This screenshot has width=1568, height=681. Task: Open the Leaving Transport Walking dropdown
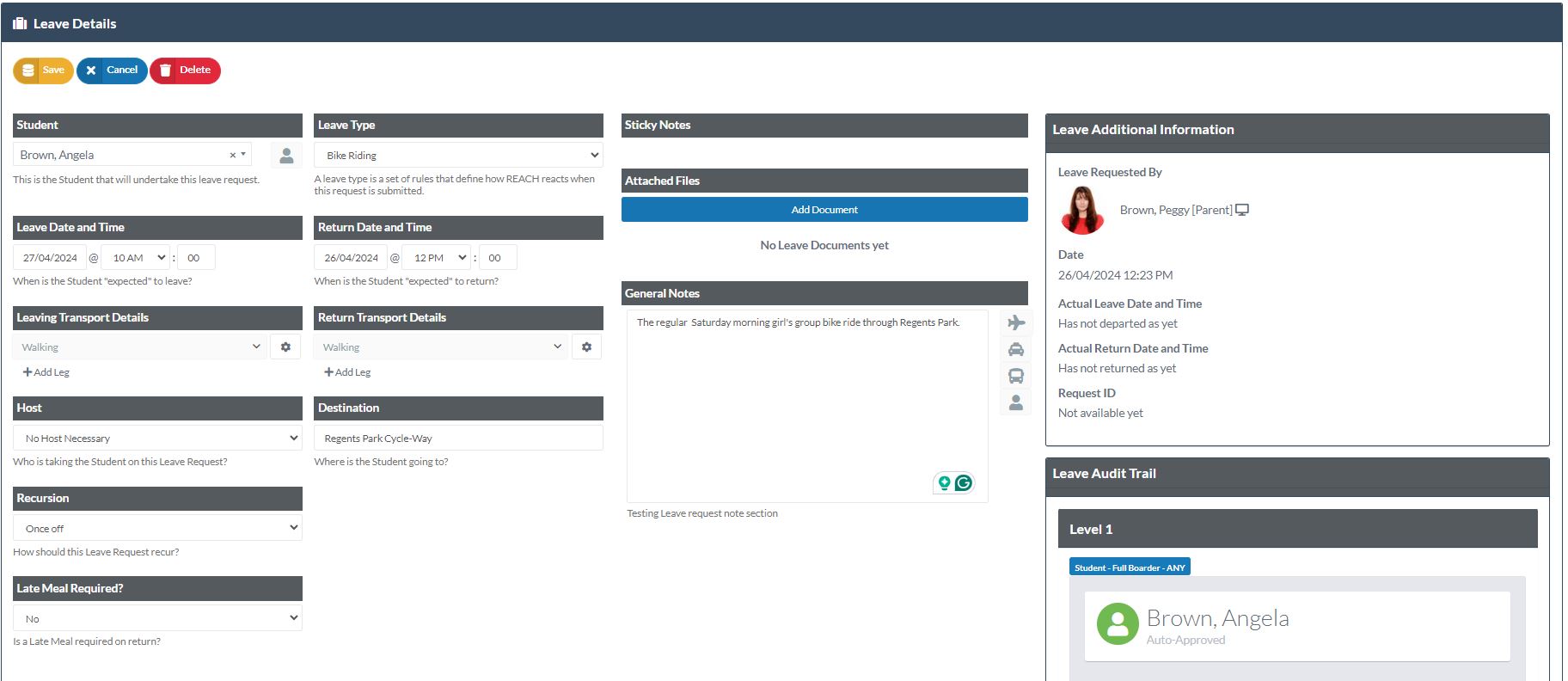pos(140,347)
